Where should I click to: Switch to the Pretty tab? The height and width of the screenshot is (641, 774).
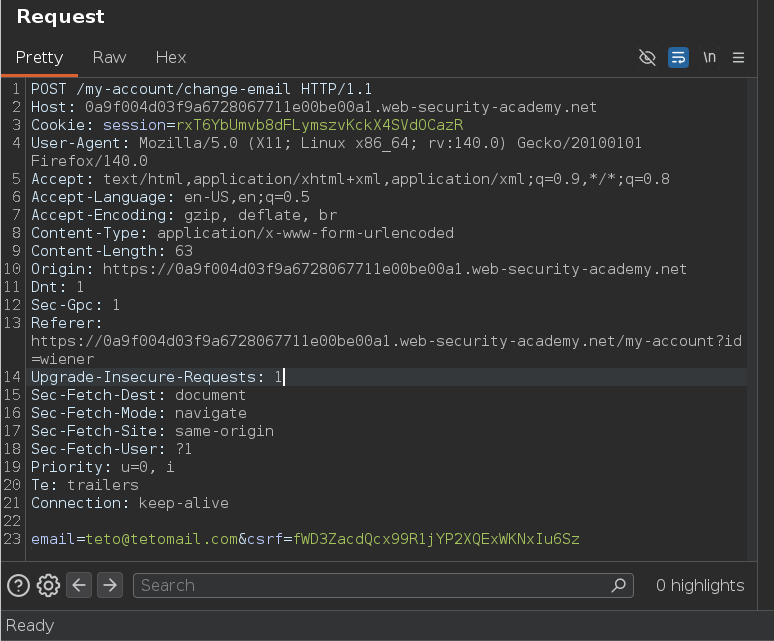click(x=39, y=57)
